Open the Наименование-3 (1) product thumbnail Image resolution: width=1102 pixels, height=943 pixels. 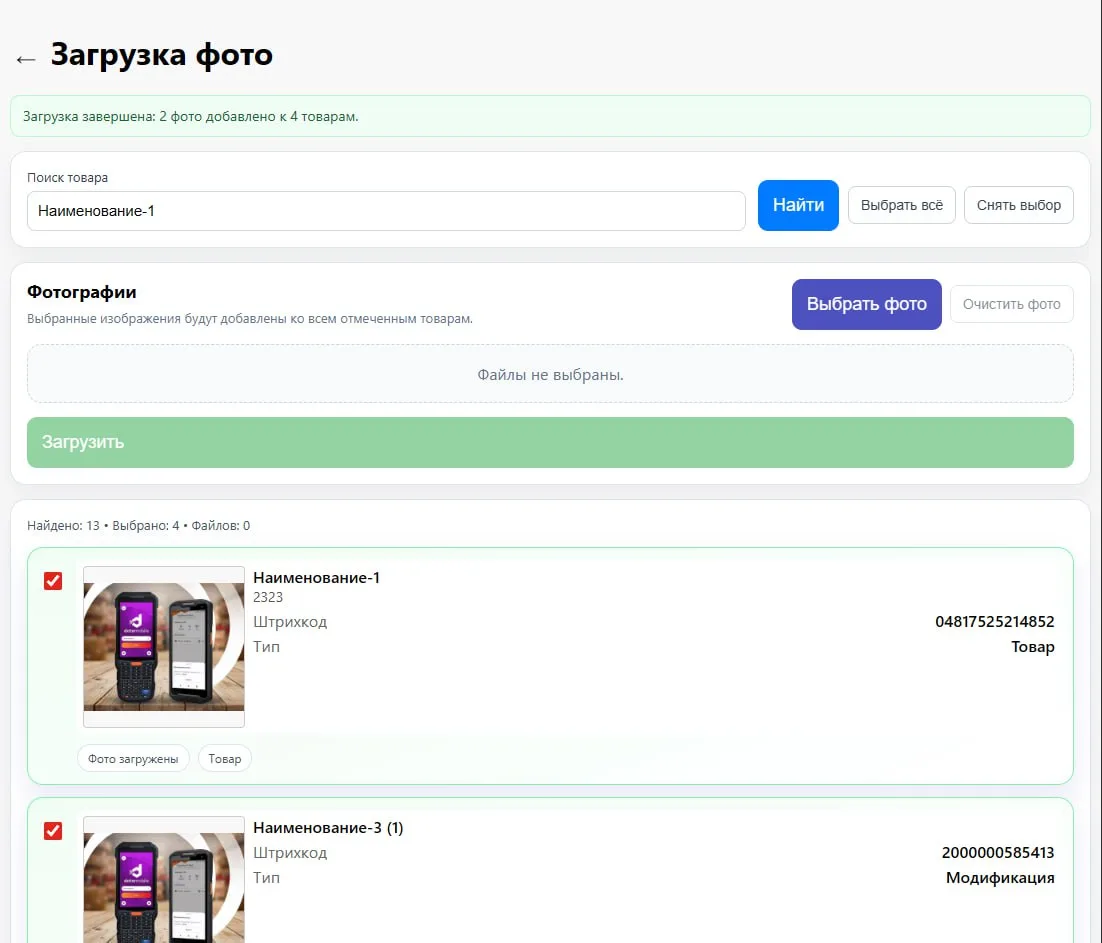164,880
